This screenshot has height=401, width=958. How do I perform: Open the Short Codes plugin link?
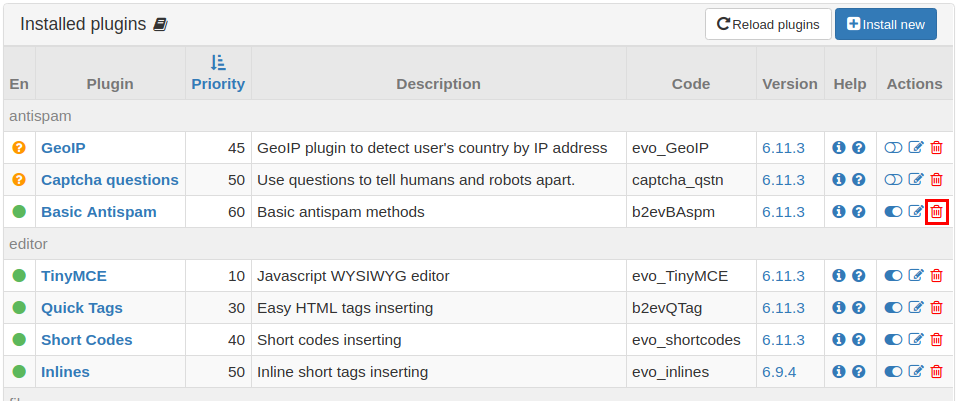tap(87, 340)
